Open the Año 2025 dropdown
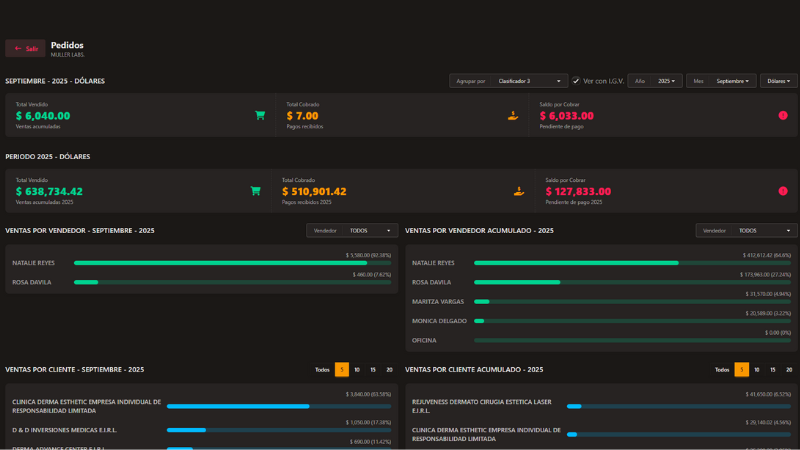This screenshot has height=450, width=800. tap(668, 81)
